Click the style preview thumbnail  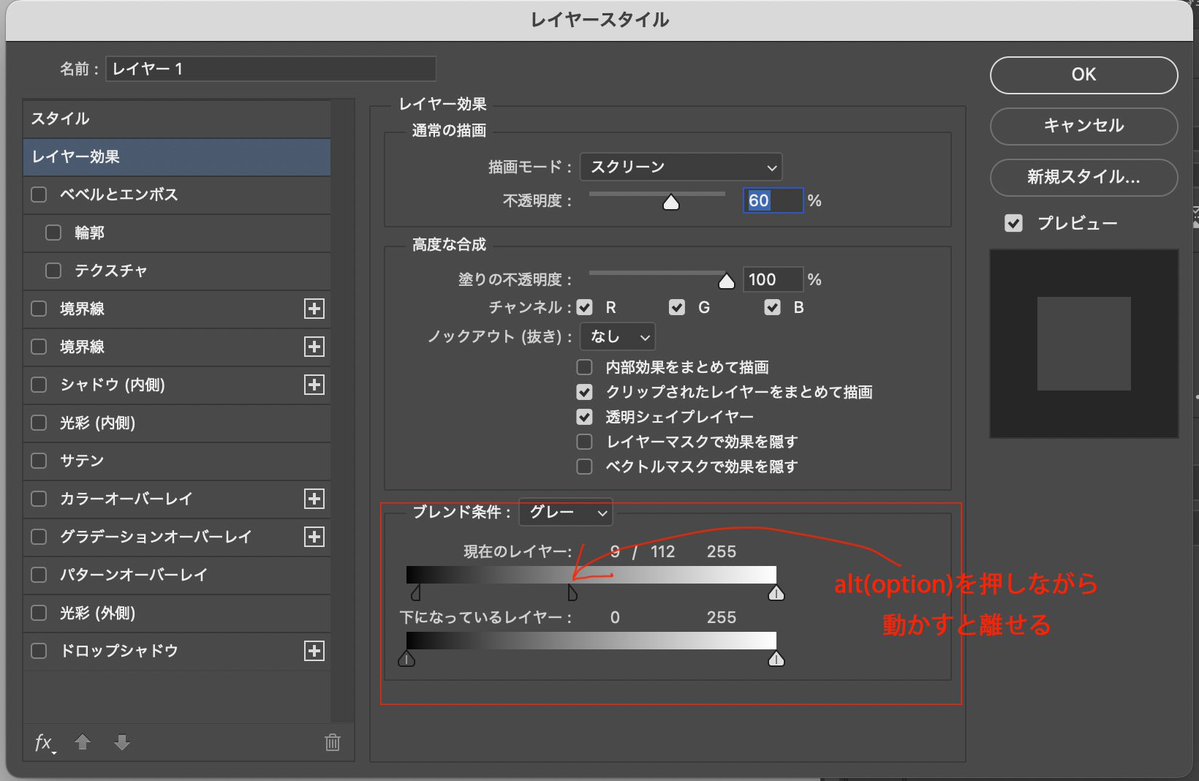[x=1084, y=343]
